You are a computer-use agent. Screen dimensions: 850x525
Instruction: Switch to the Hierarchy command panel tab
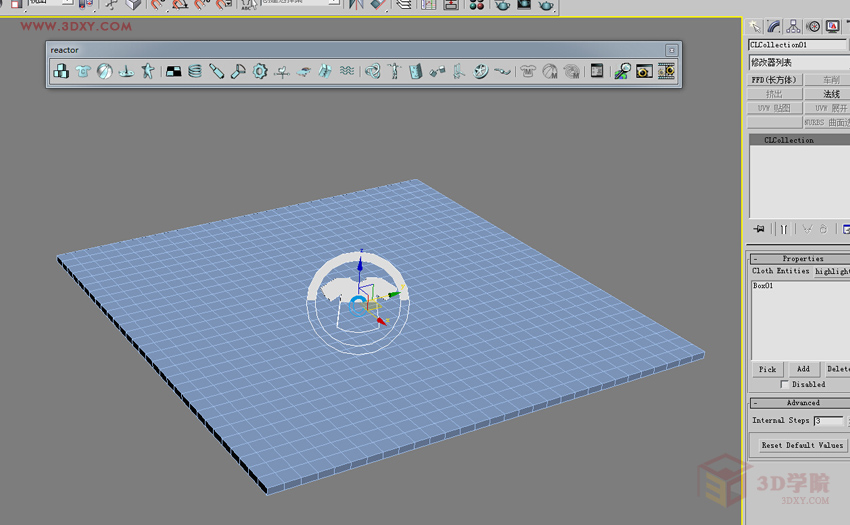793,27
